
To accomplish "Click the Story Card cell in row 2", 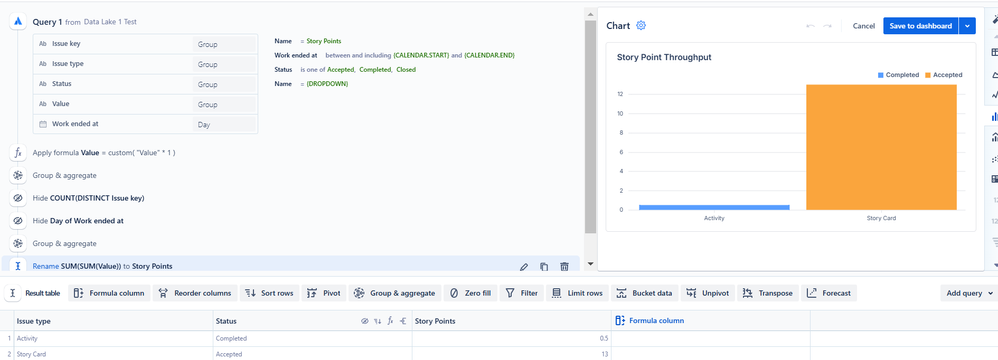I will 113,354.
